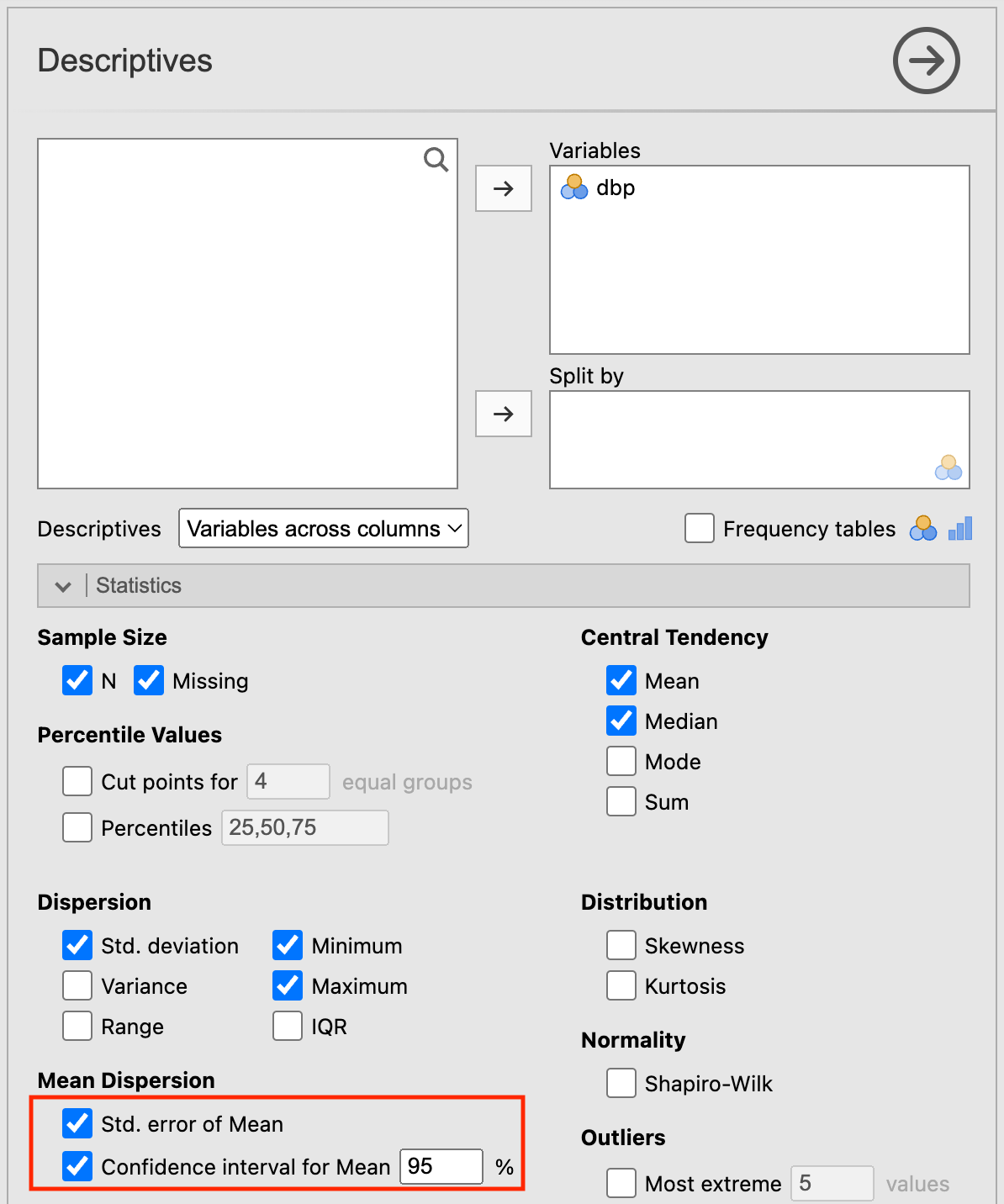Viewport: 1004px width, 1204px height.
Task: Turn off Std. error of Mean
Action: (x=77, y=1123)
